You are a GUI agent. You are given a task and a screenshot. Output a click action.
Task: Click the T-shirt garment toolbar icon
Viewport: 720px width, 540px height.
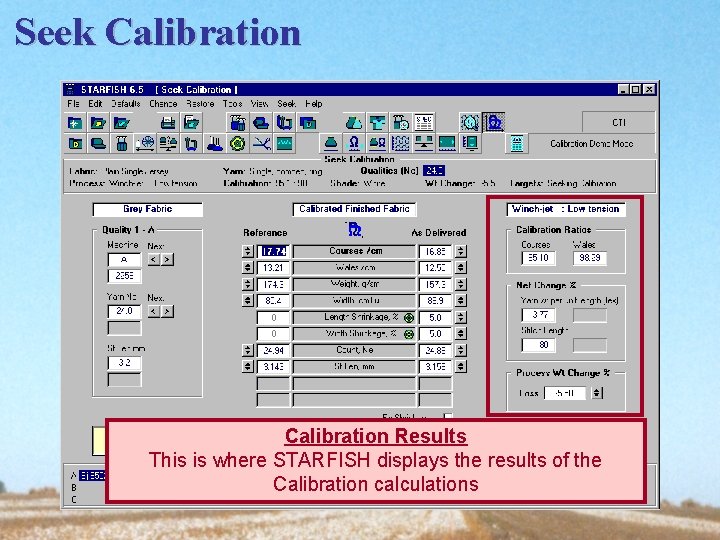(377, 123)
